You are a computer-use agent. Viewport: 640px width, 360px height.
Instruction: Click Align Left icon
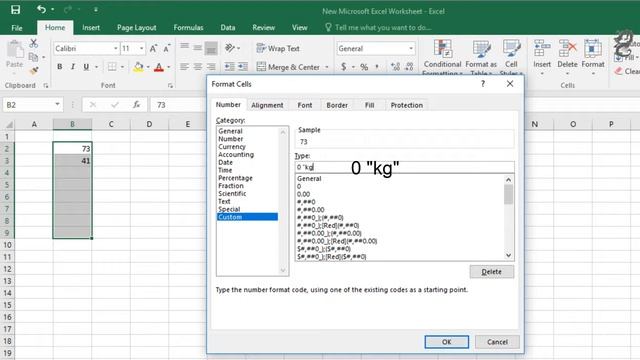pyautogui.click(x=184, y=67)
